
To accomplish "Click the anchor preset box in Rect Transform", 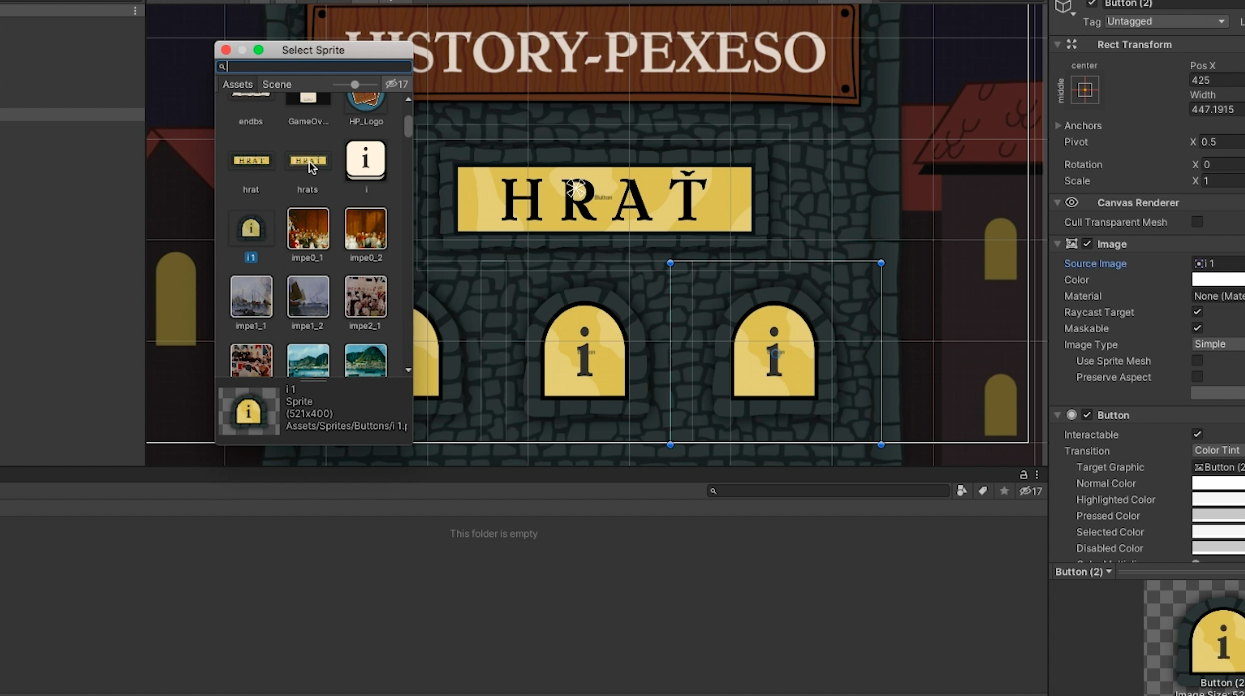I will [1085, 90].
